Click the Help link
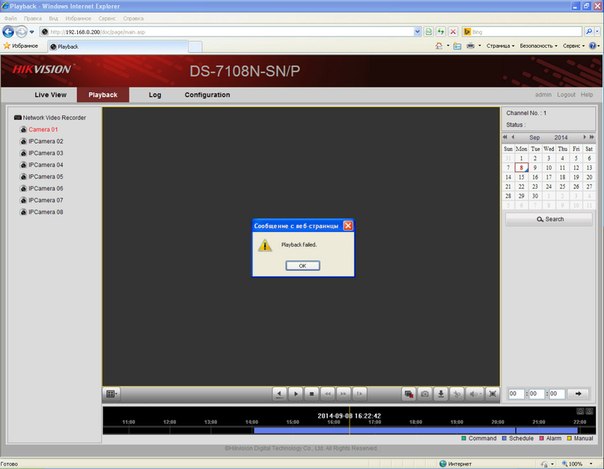604x469 pixels. coord(587,95)
